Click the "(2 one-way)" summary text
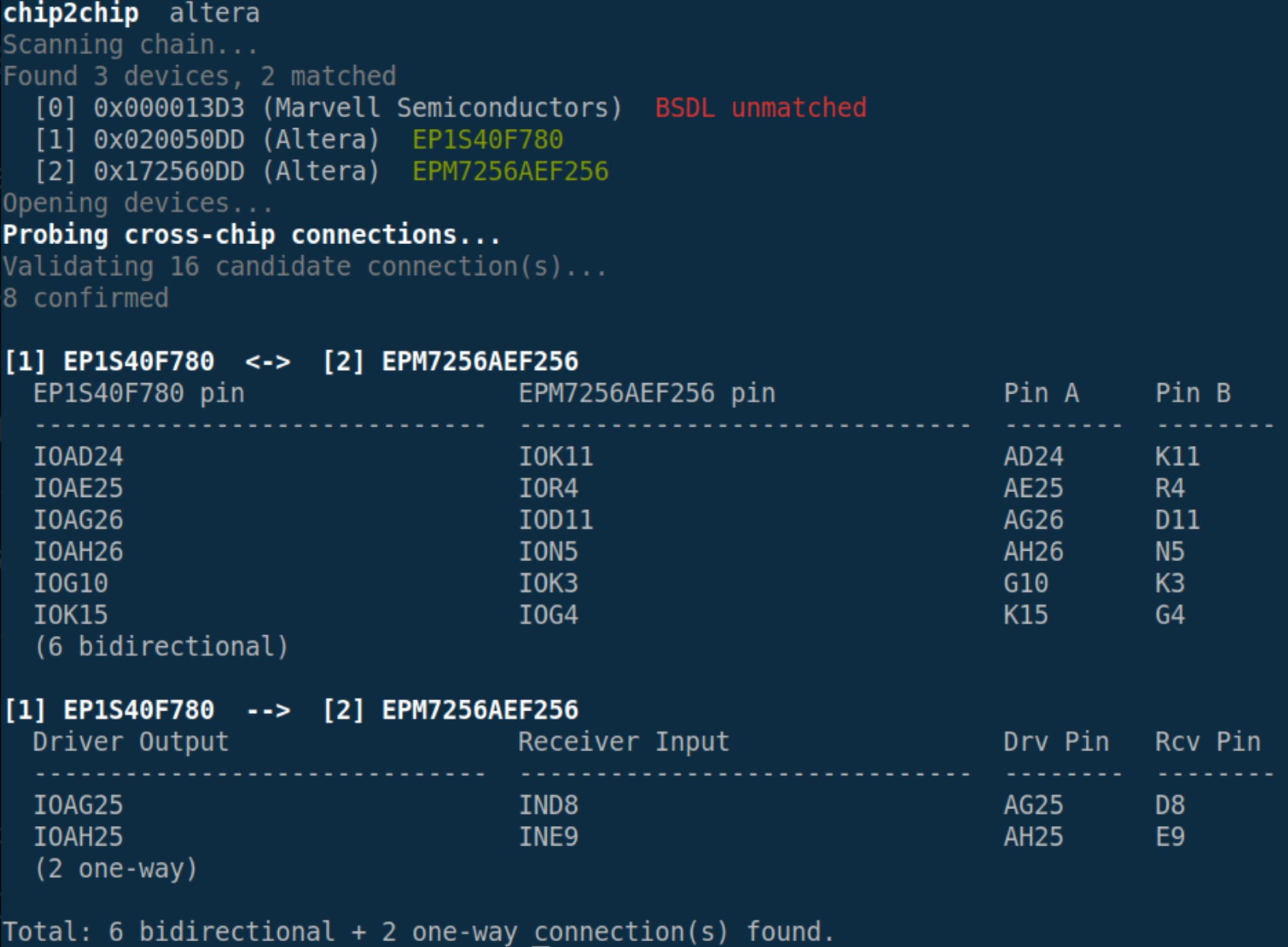 pyautogui.click(x=116, y=868)
